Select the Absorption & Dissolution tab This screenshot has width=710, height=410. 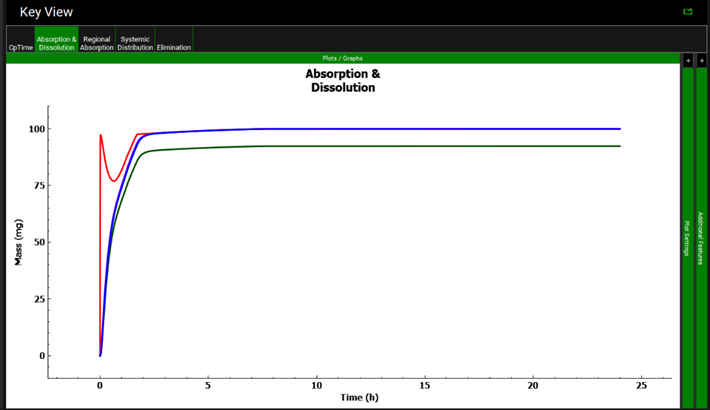point(56,43)
